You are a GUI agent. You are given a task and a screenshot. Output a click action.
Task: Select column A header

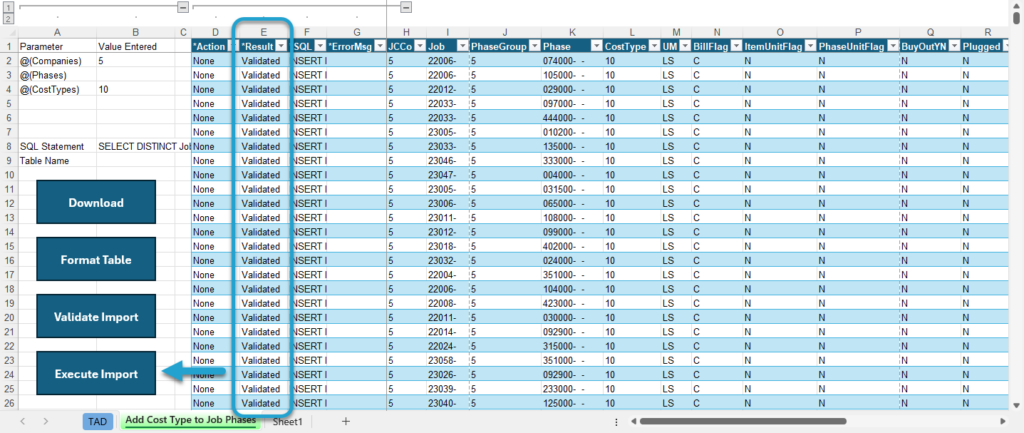tap(57, 32)
